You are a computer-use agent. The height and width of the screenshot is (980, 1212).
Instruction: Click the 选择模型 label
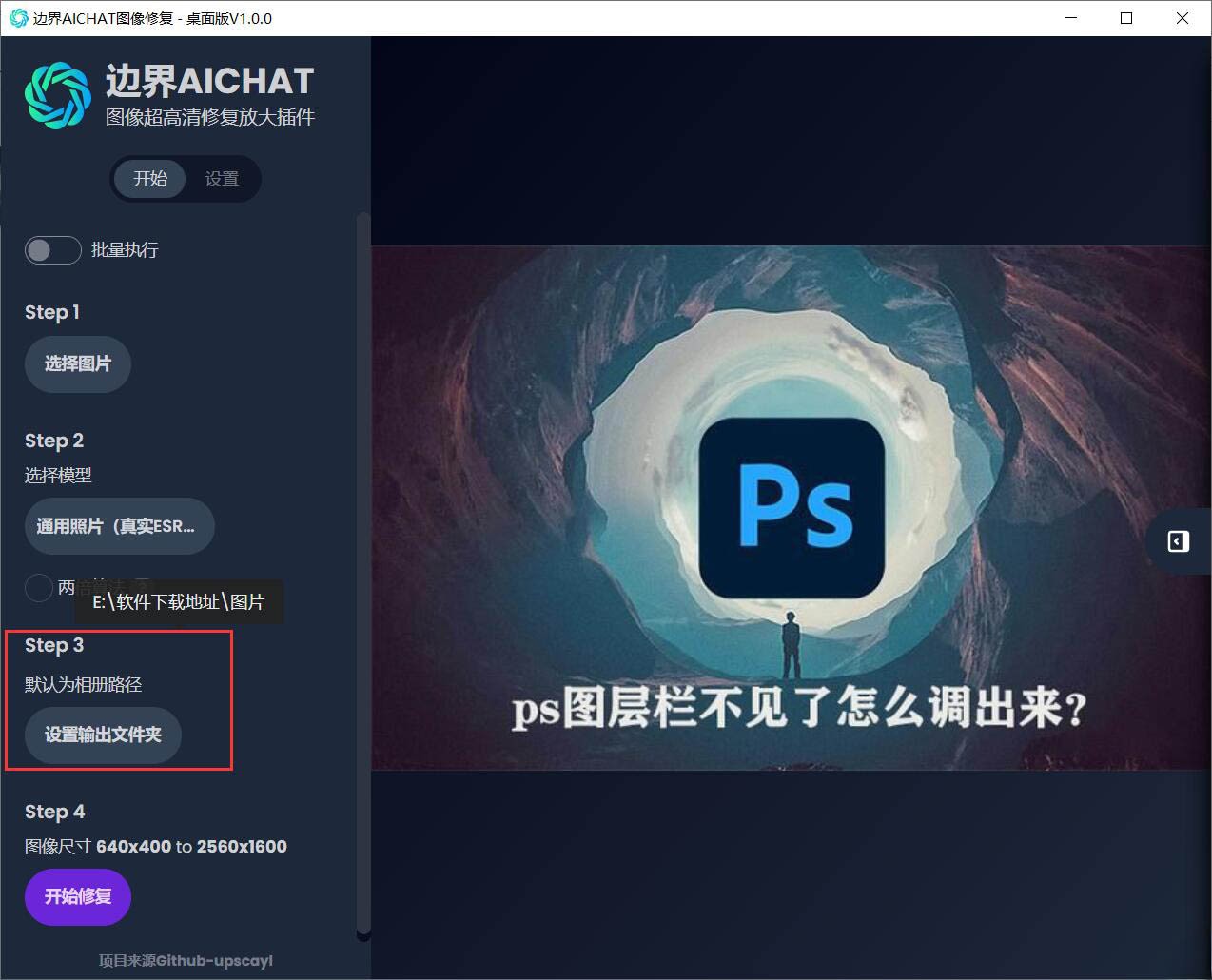click(58, 476)
